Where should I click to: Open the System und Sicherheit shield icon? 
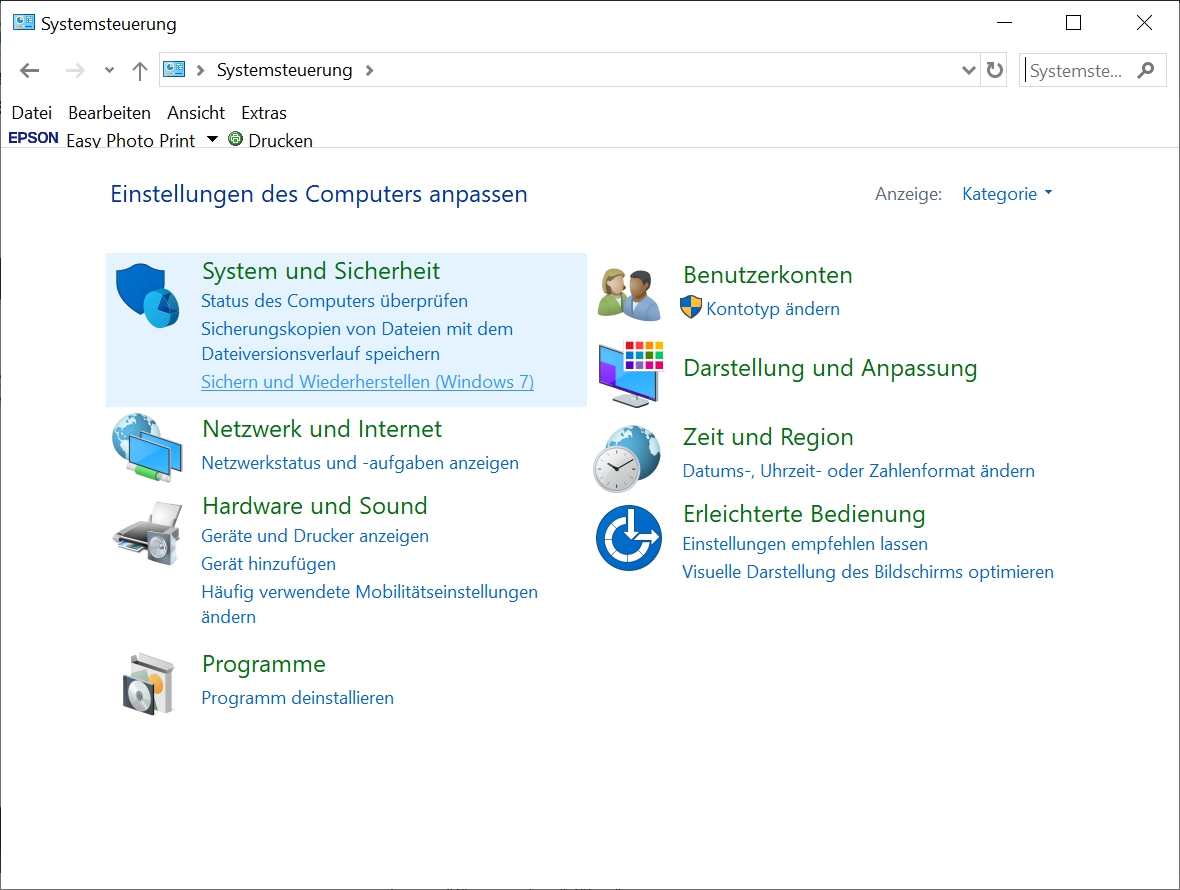147,295
